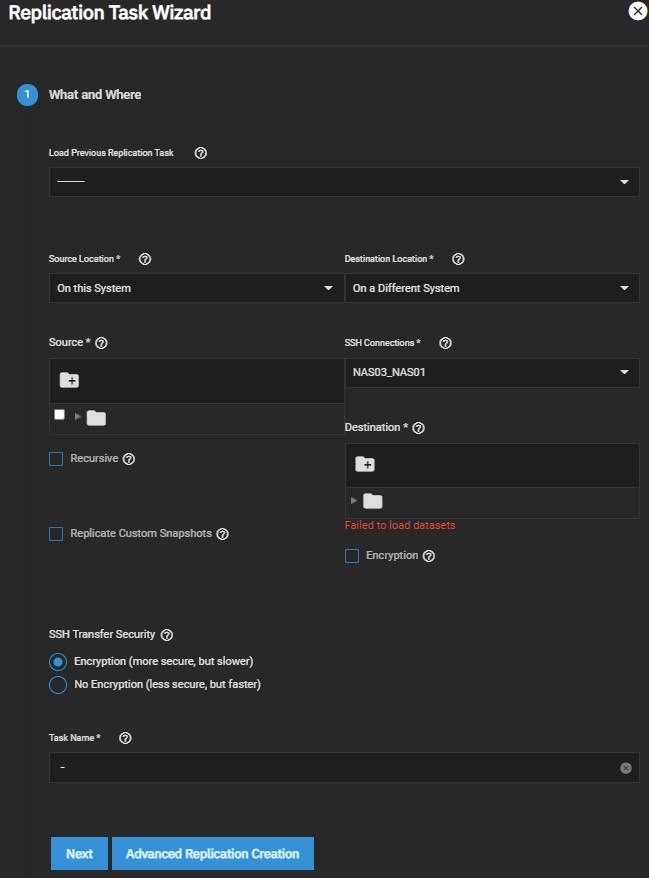Viewport: 649px width, 878px height.
Task: Open the Source Location dropdown
Action: (x=196, y=288)
